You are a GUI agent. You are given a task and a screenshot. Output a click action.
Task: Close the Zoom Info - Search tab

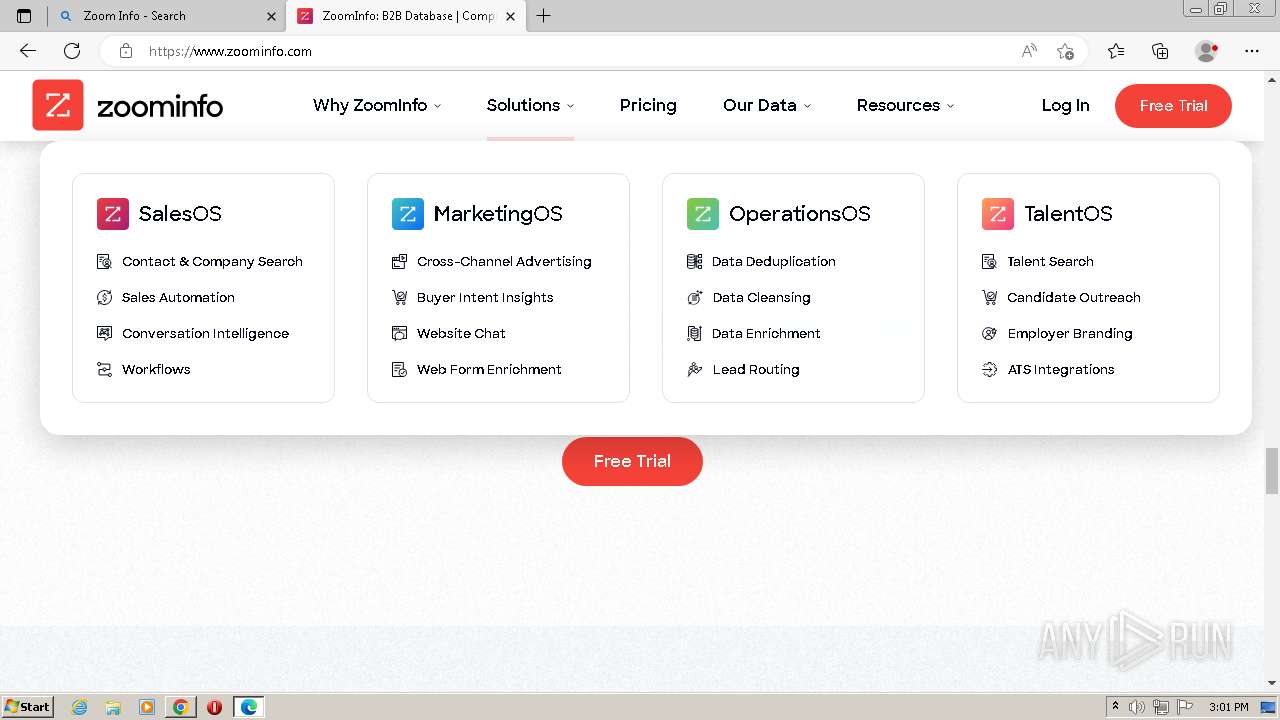click(272, 16)
